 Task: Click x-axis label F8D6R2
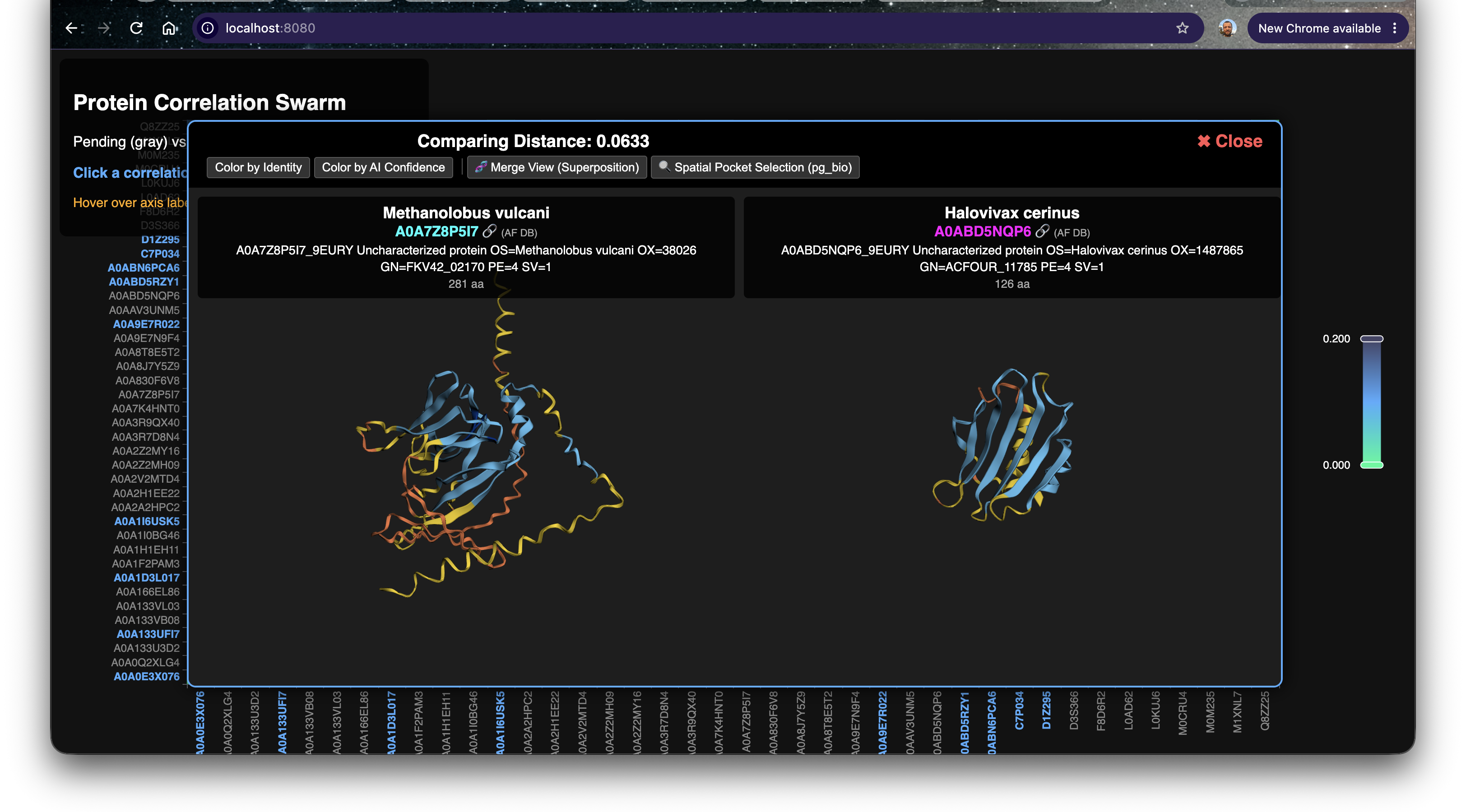[x=1101, y=711]
